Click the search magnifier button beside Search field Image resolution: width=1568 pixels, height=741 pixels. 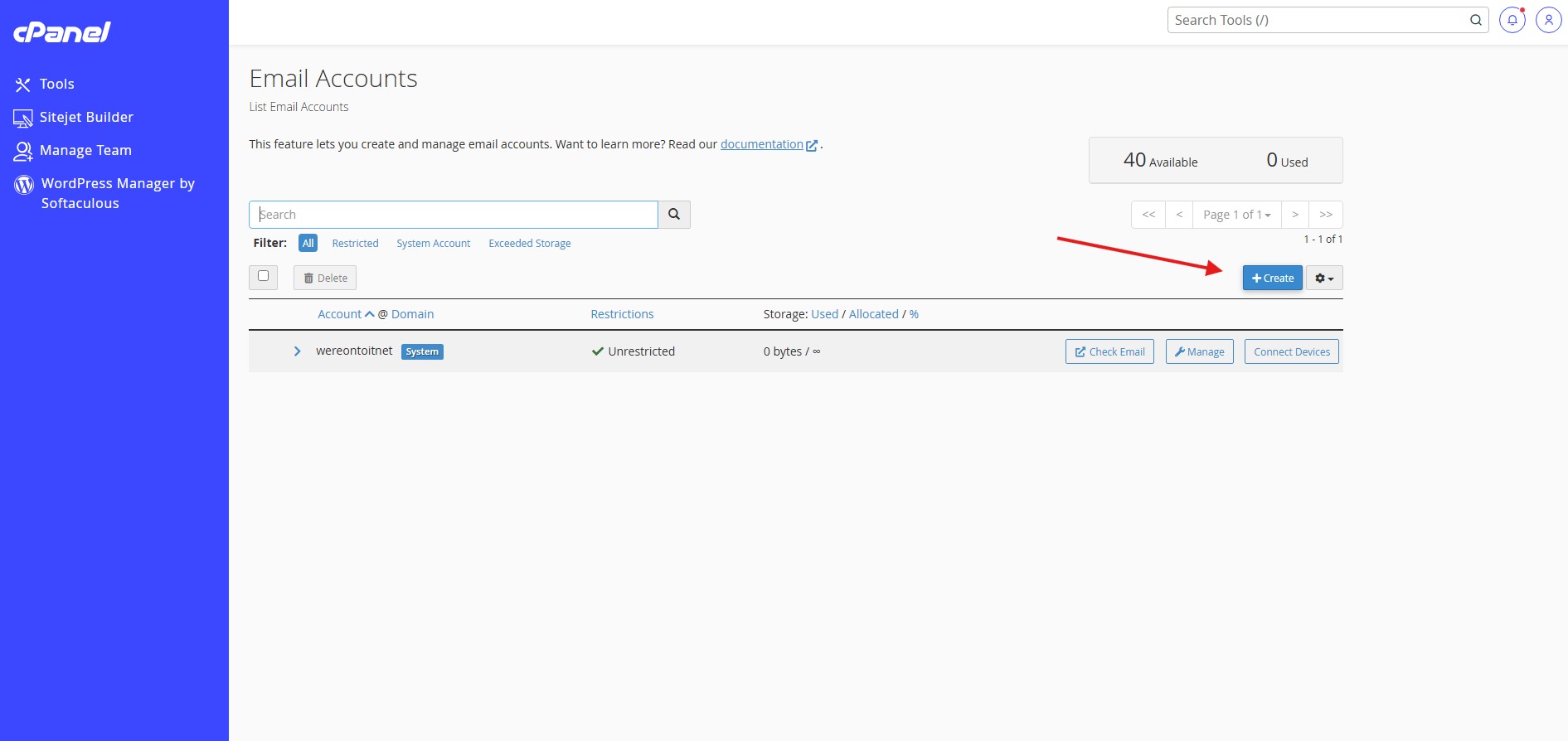(x=674, y=215)
